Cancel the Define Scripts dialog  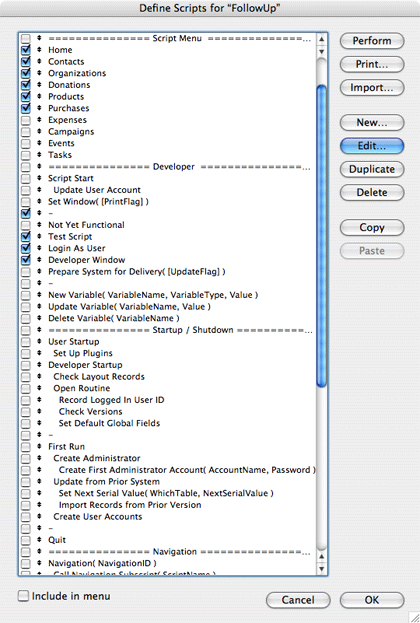[x=298, y=600]
